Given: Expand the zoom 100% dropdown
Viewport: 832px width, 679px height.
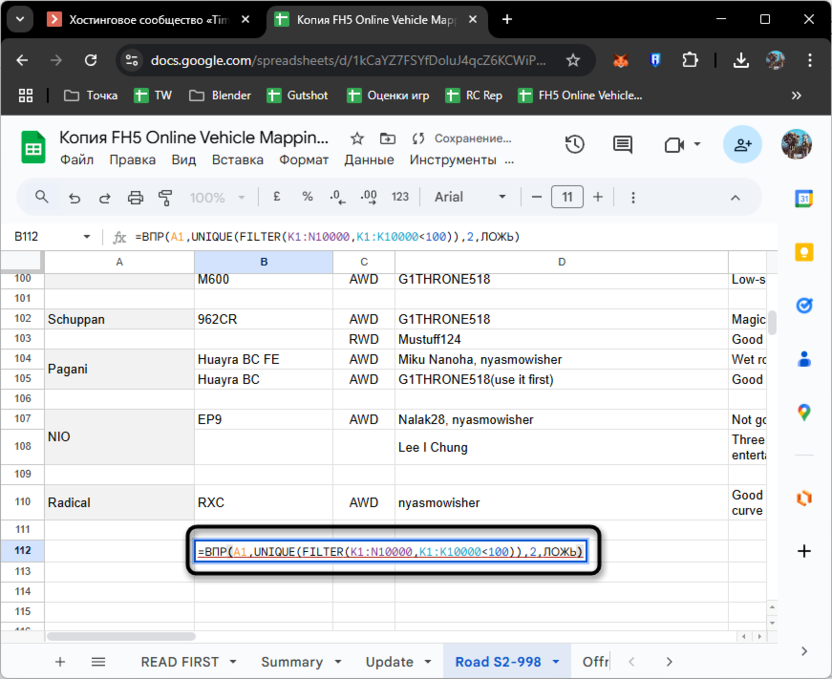Looking at the screenshot, I should pyautogui.click(x=216, y=198).
